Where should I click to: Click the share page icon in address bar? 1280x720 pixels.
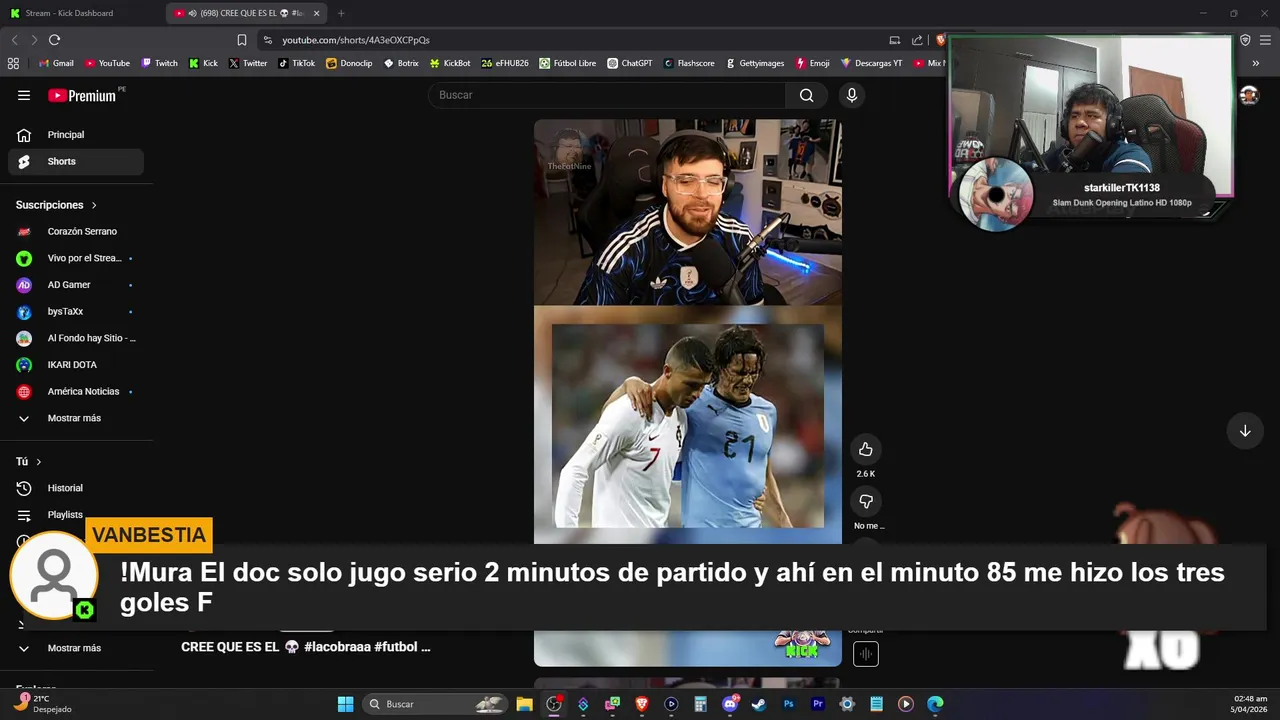click(x=917, y=40)
